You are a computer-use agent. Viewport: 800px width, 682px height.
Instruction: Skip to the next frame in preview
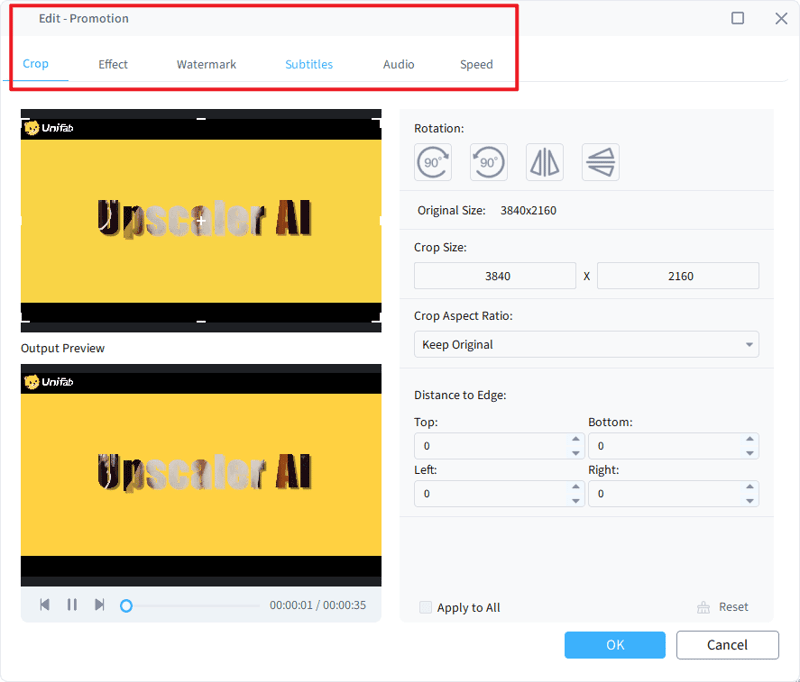(99, 604)
